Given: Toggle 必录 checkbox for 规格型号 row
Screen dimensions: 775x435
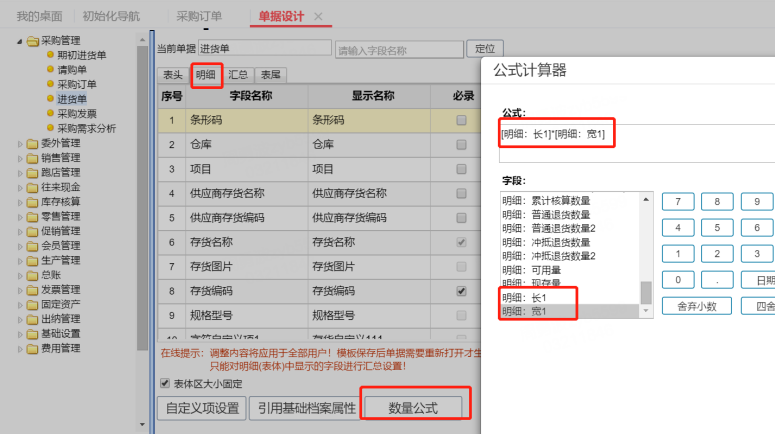Looking at the screenshot, I should [461, 315].
